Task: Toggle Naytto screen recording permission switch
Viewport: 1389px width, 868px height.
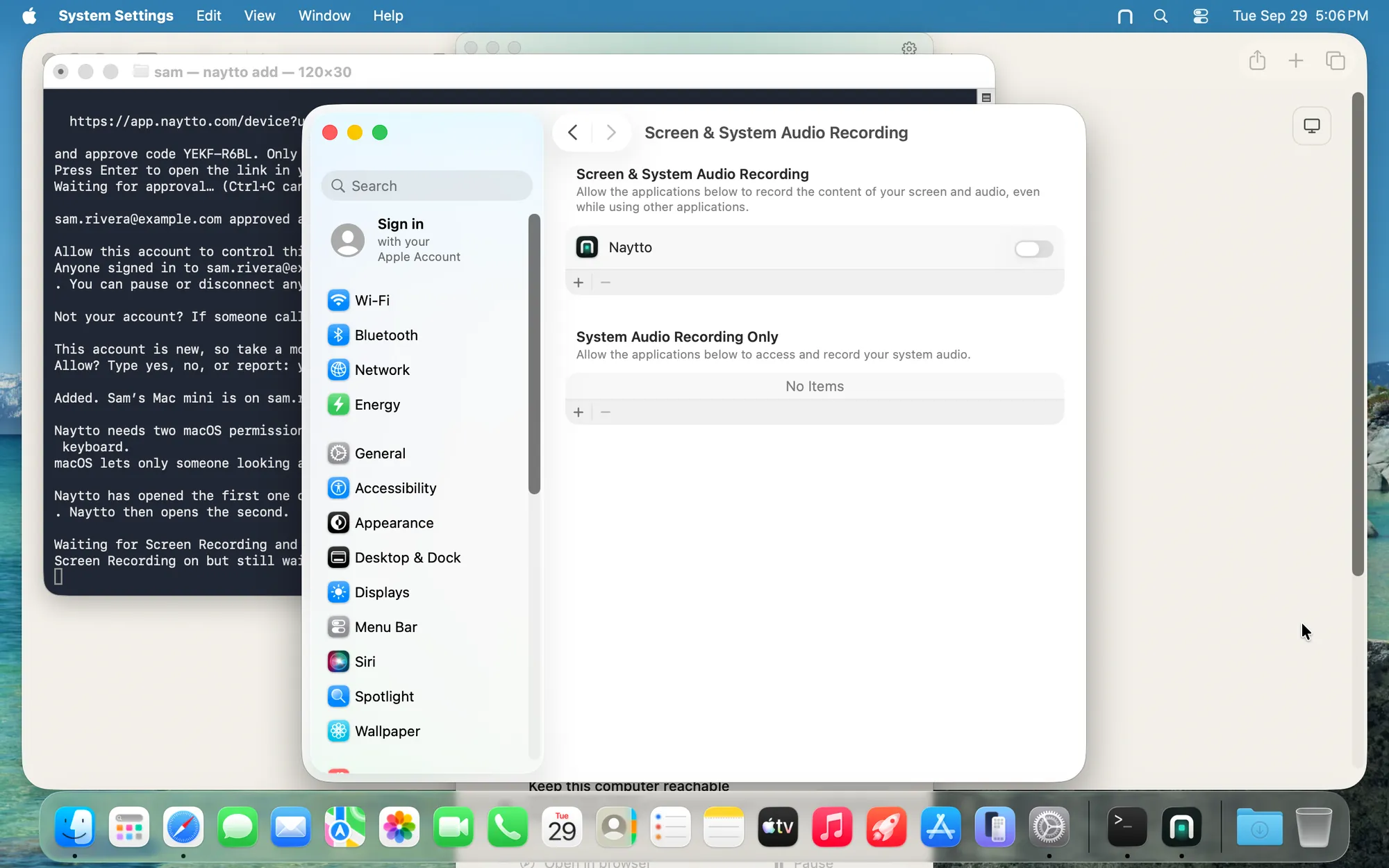Action: coord(1033,249)
